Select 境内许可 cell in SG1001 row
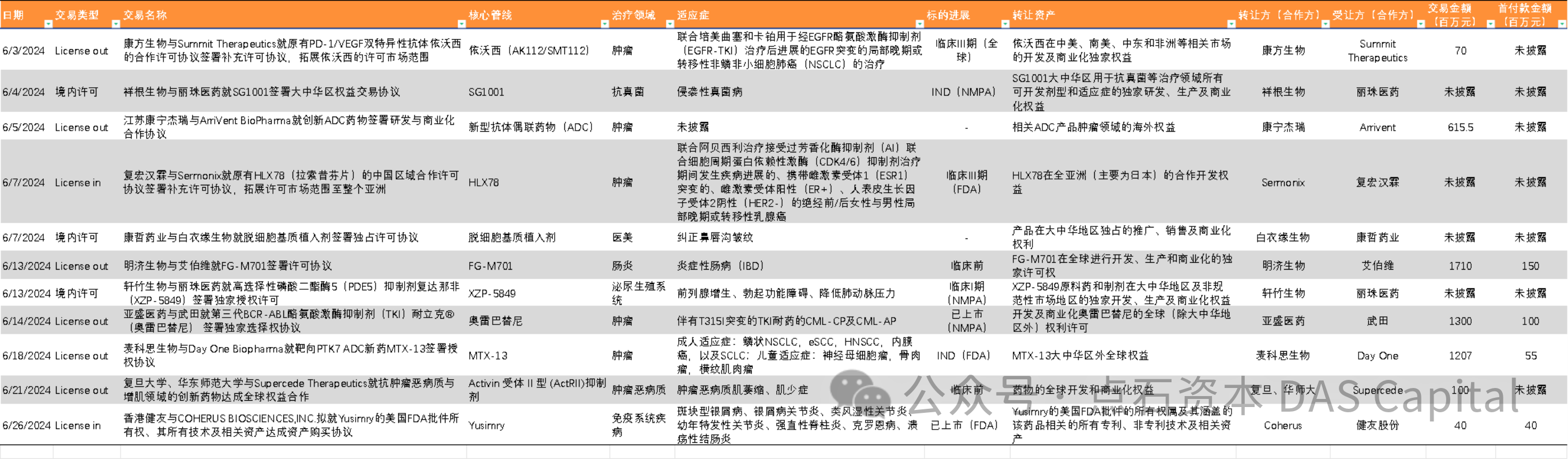The image size is (1568, 459). (x=77, y=92)
